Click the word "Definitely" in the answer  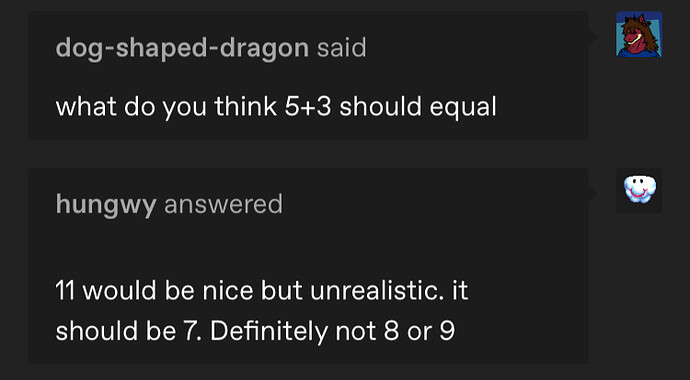point(269,332)
